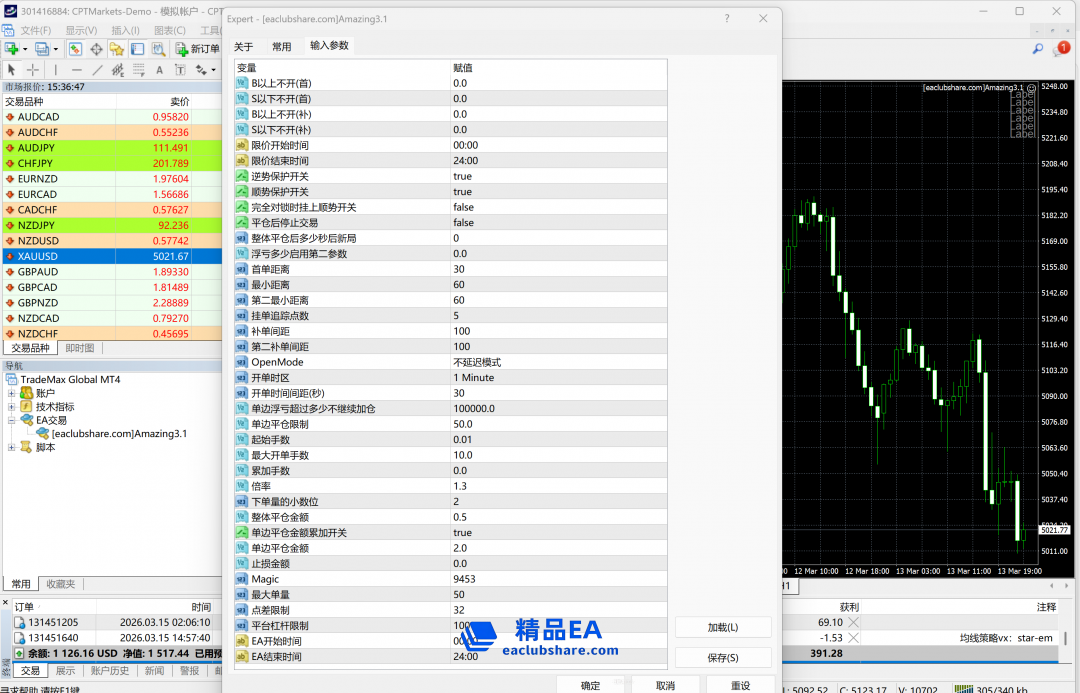Select XAUUSD in the market watch list

coord(38,256)
